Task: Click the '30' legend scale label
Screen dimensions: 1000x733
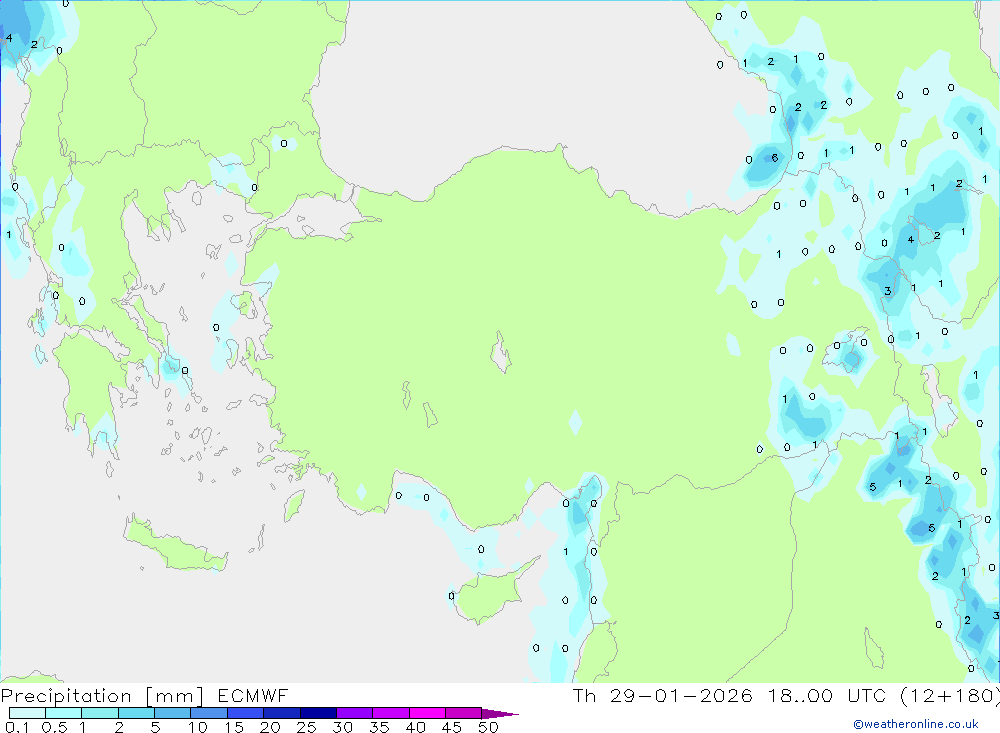Action: tap(342, 727)
